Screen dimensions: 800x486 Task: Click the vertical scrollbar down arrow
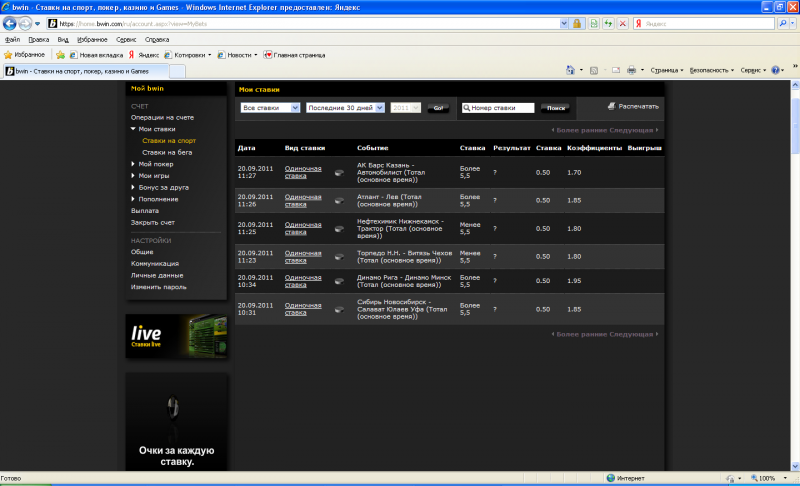795,466
